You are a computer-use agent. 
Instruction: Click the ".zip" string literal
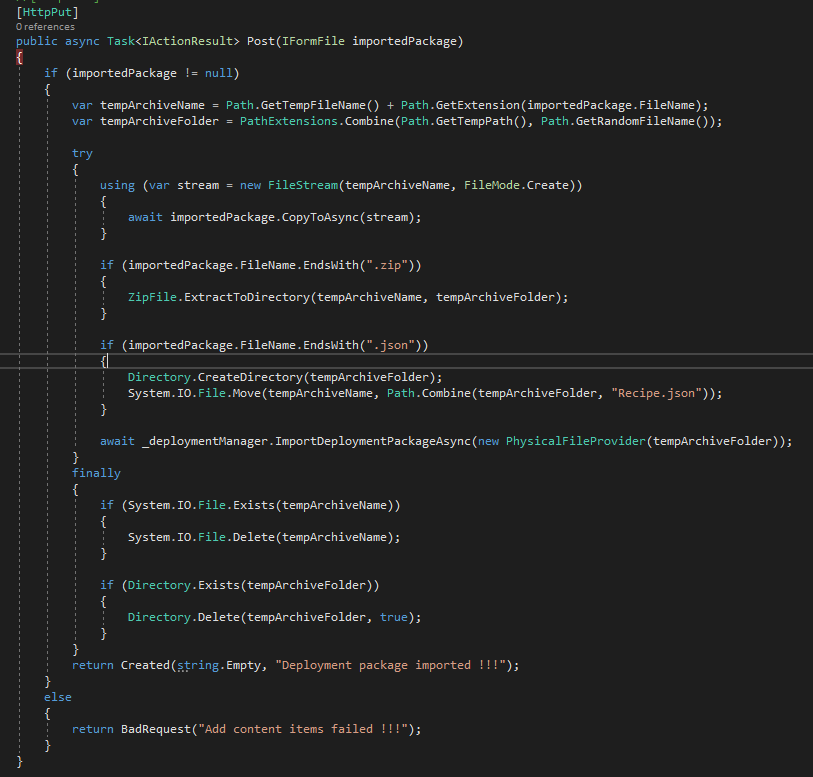(x=387, y=265)
